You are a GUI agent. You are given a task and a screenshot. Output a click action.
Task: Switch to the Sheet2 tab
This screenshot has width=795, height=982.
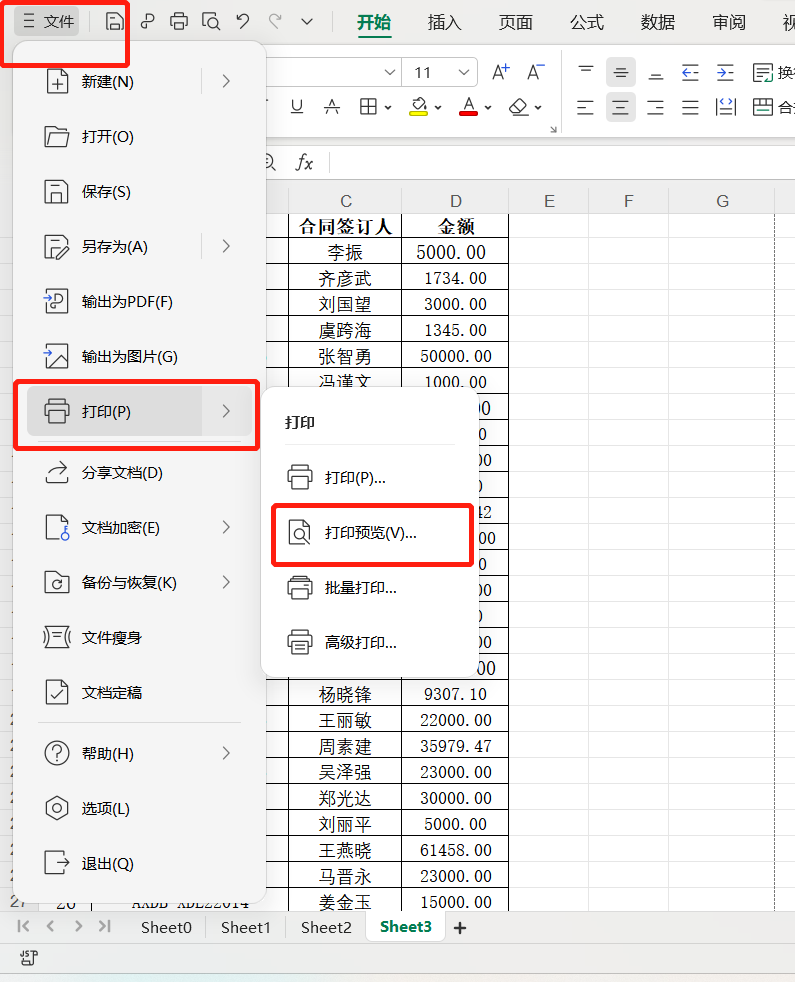[326, 928]
